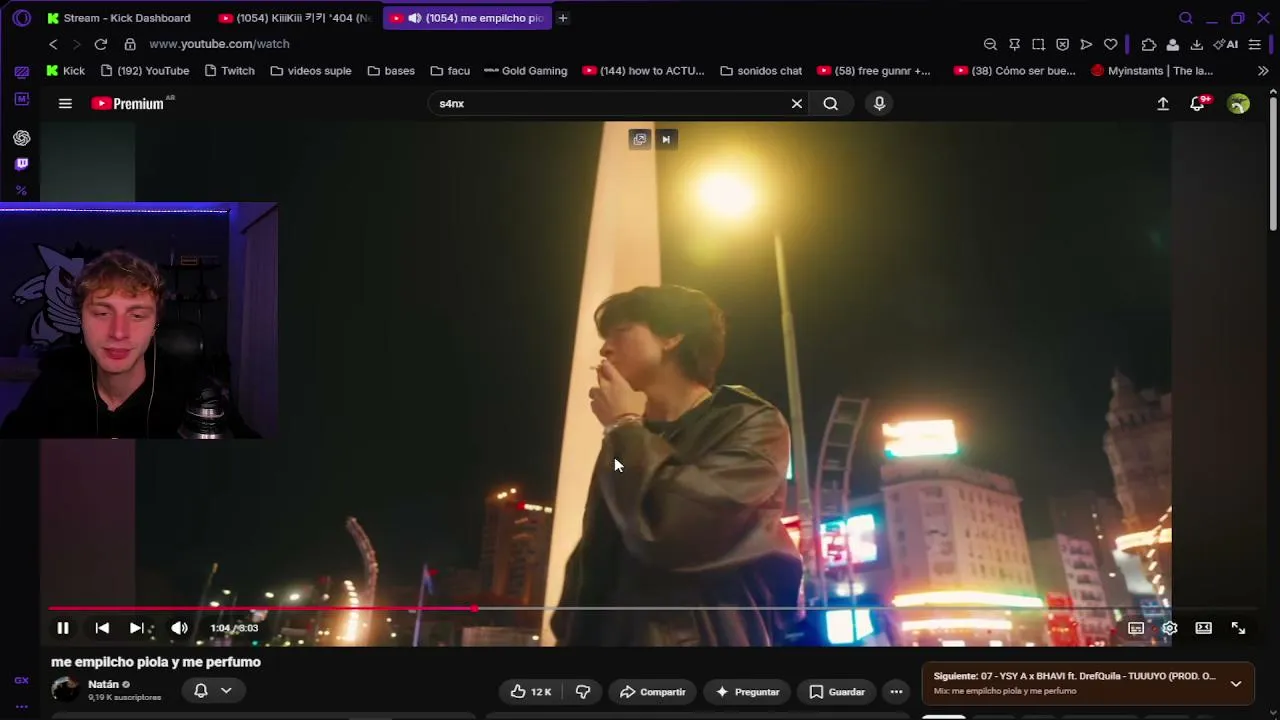Viewport: 1280px width, 720px height.
Task: Enter fullscreen video mode
Action: [1238, 628]
